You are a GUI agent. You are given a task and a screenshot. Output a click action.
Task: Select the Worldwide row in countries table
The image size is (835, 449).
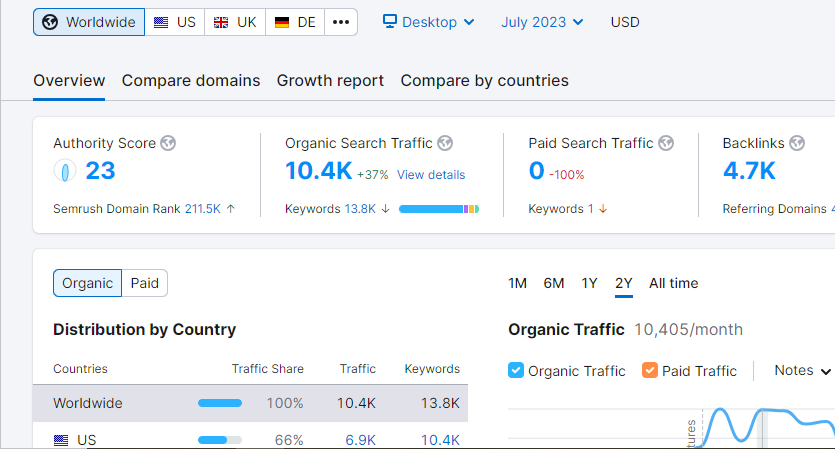[x=250, y=403]
